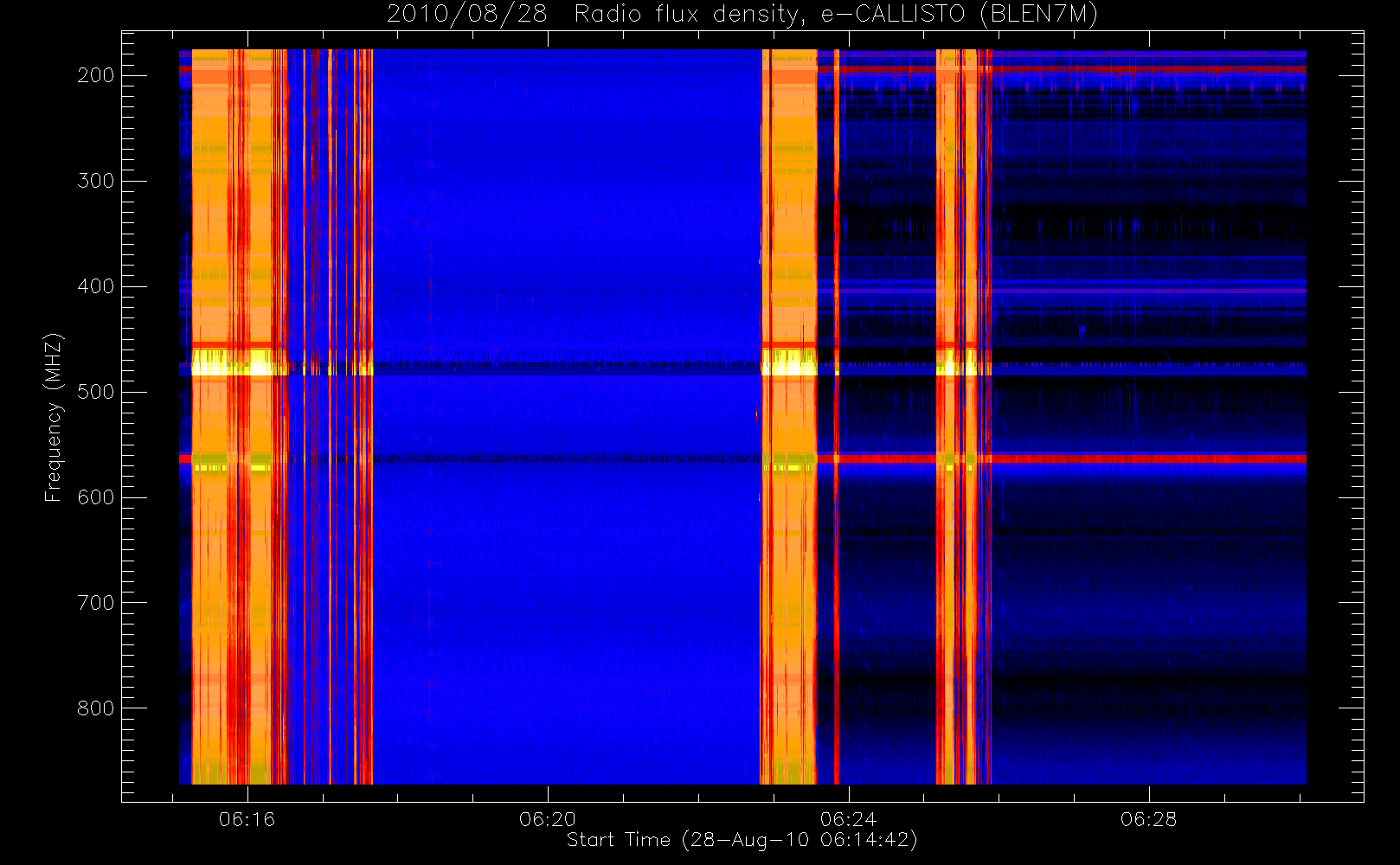Click the 'Frequency (MHZ)' y-axis label
Image resolution: width=1400 pixels, height=865 pixels.
54,417
